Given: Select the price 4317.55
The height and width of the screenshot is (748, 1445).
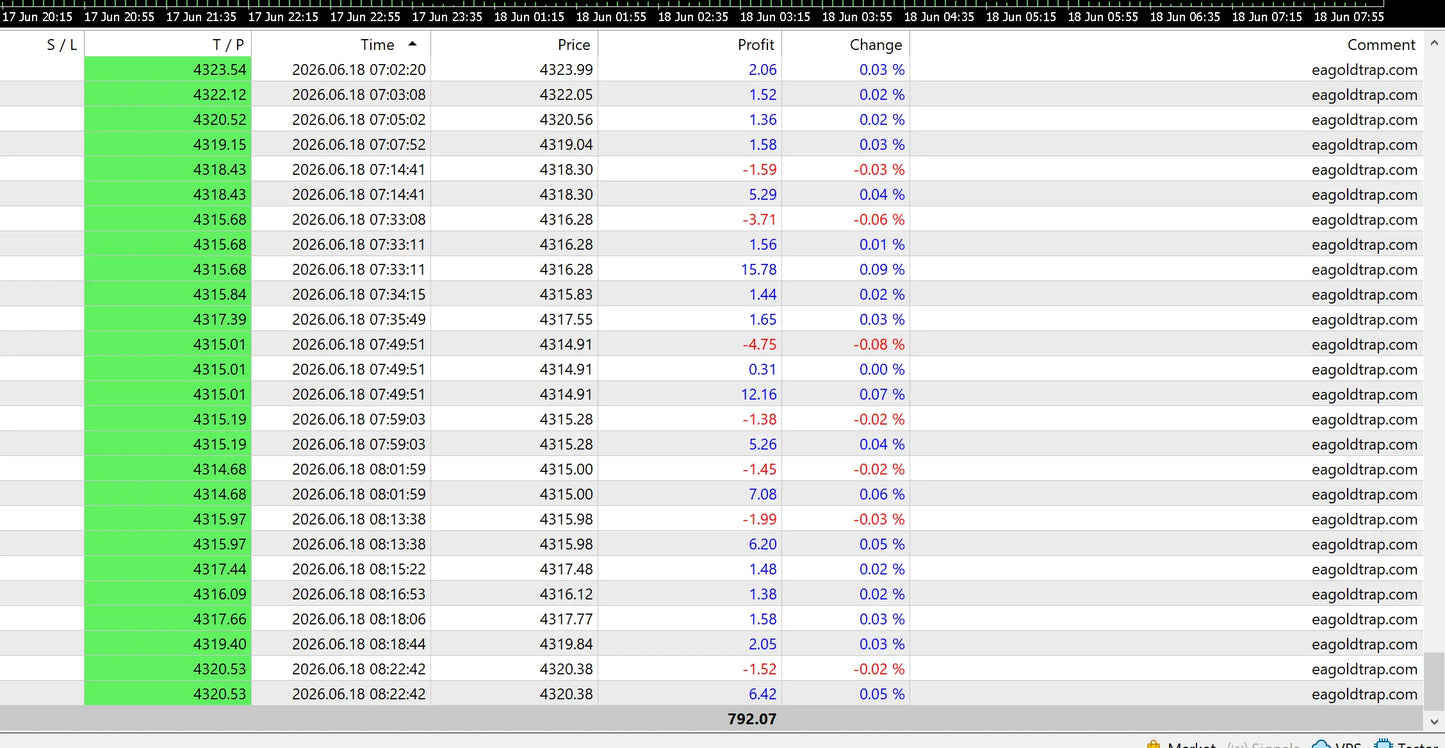Looking at the screenshot, I should coord(566,319).
